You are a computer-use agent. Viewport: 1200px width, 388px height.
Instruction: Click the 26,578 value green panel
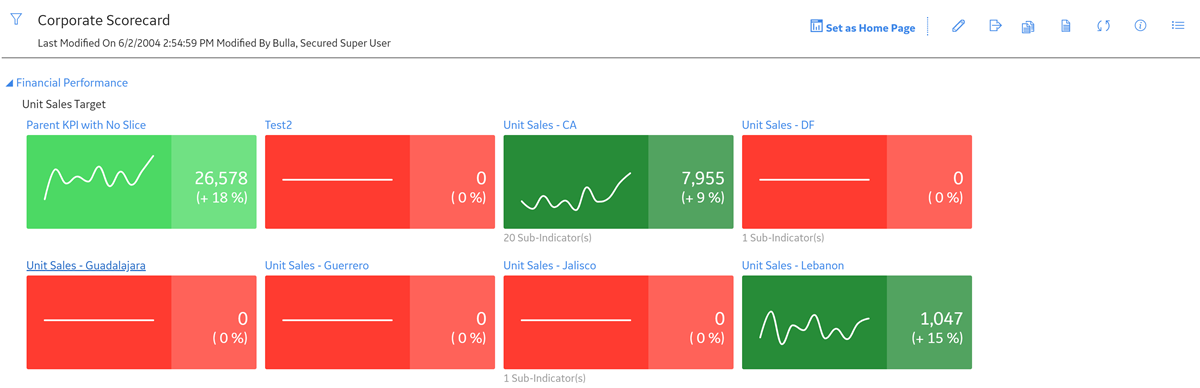[214, 182]
